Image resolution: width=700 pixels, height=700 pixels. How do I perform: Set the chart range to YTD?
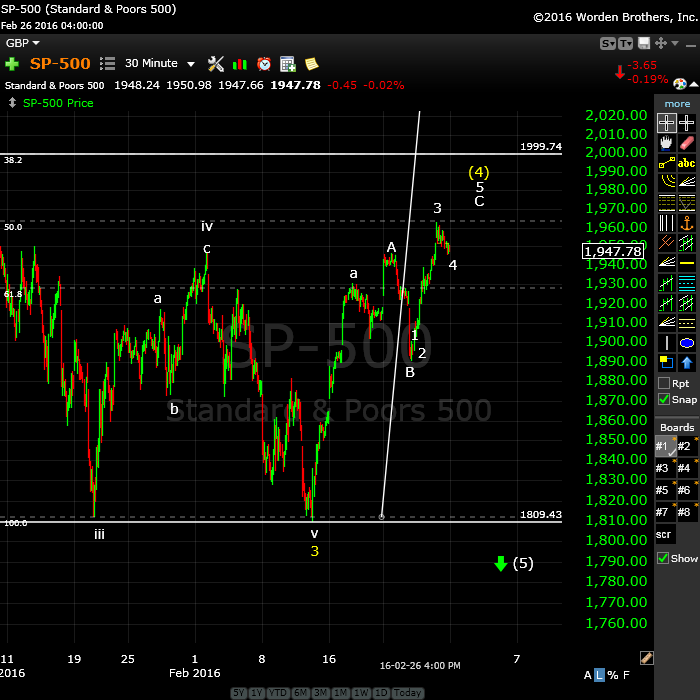[x=278, y=693]
